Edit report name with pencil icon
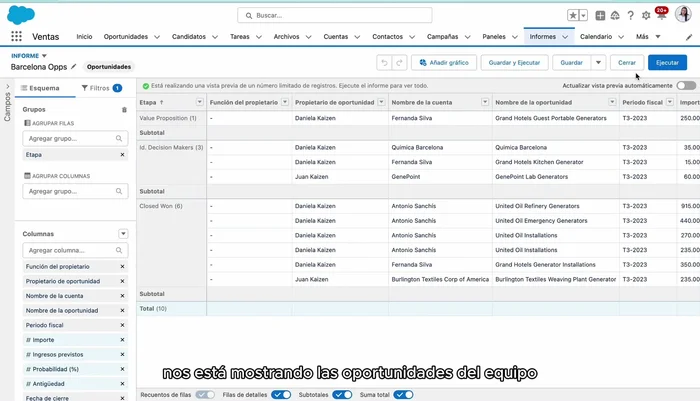This screenshot has height=401, width=700. tap(73, 67)
